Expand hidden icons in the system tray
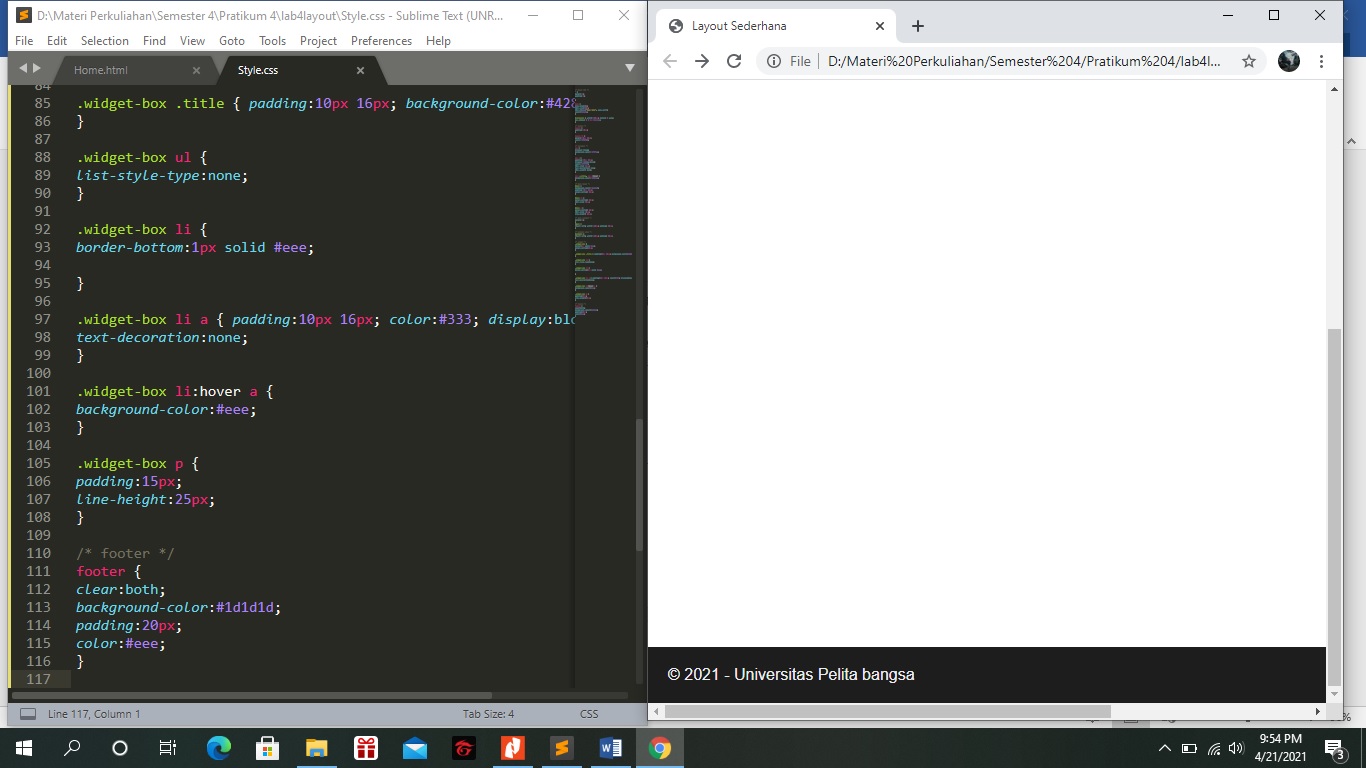1366x768 pixels. click(1164, 747)
